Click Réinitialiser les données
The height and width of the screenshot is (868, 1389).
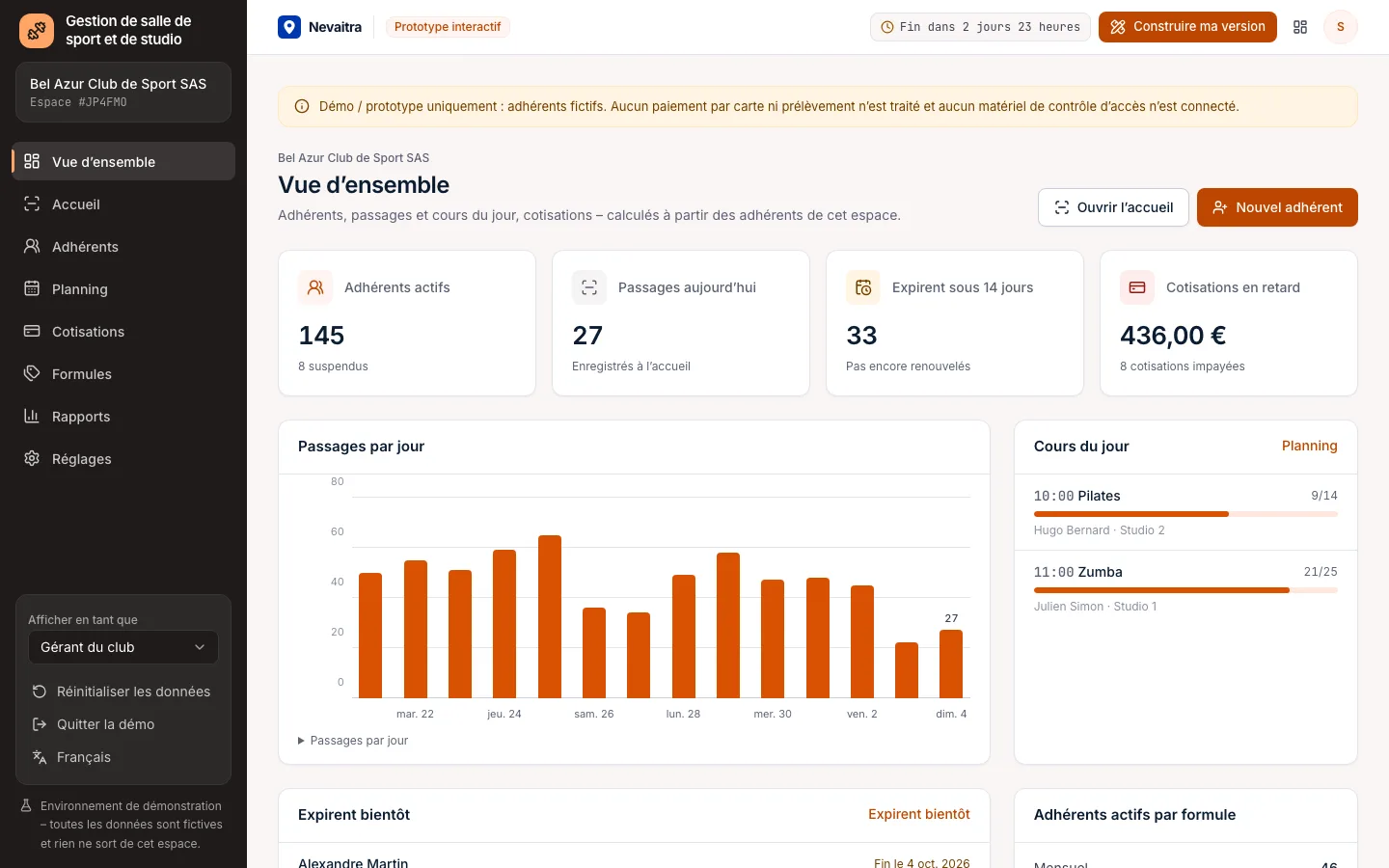pos(123,692)
